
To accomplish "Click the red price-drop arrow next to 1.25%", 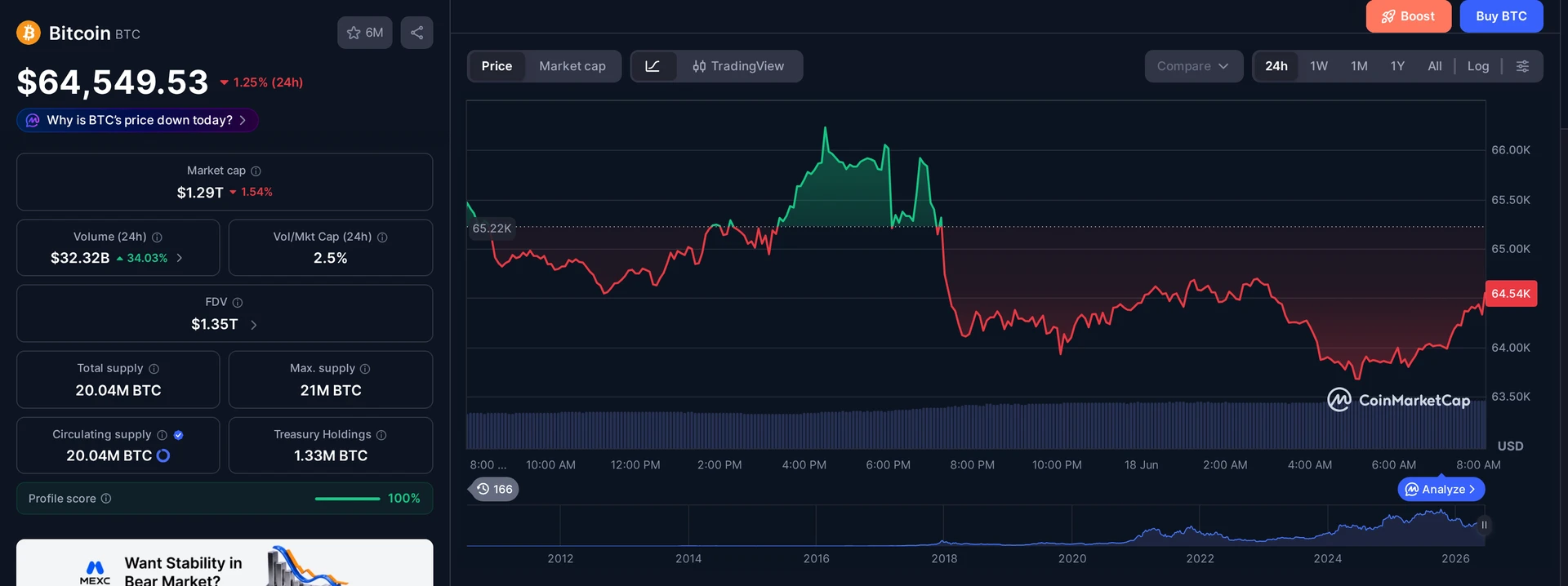I will [x=225, y=82].
